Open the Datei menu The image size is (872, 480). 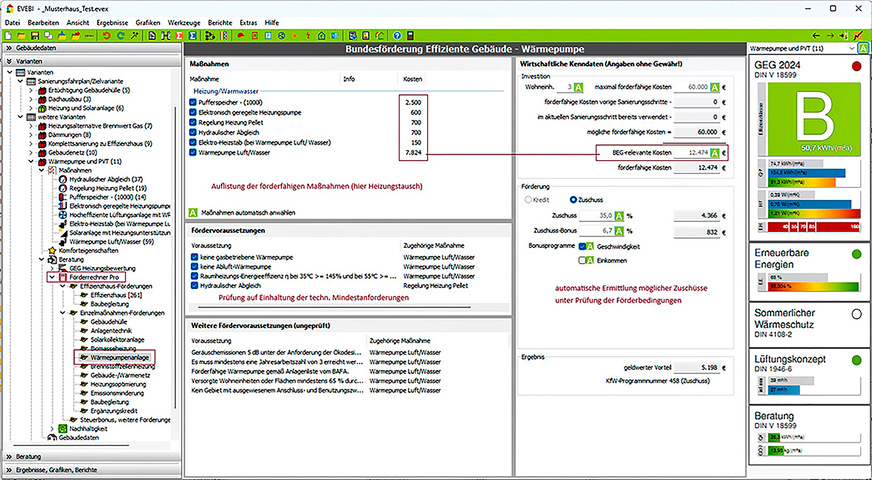[x=12, y=23]
